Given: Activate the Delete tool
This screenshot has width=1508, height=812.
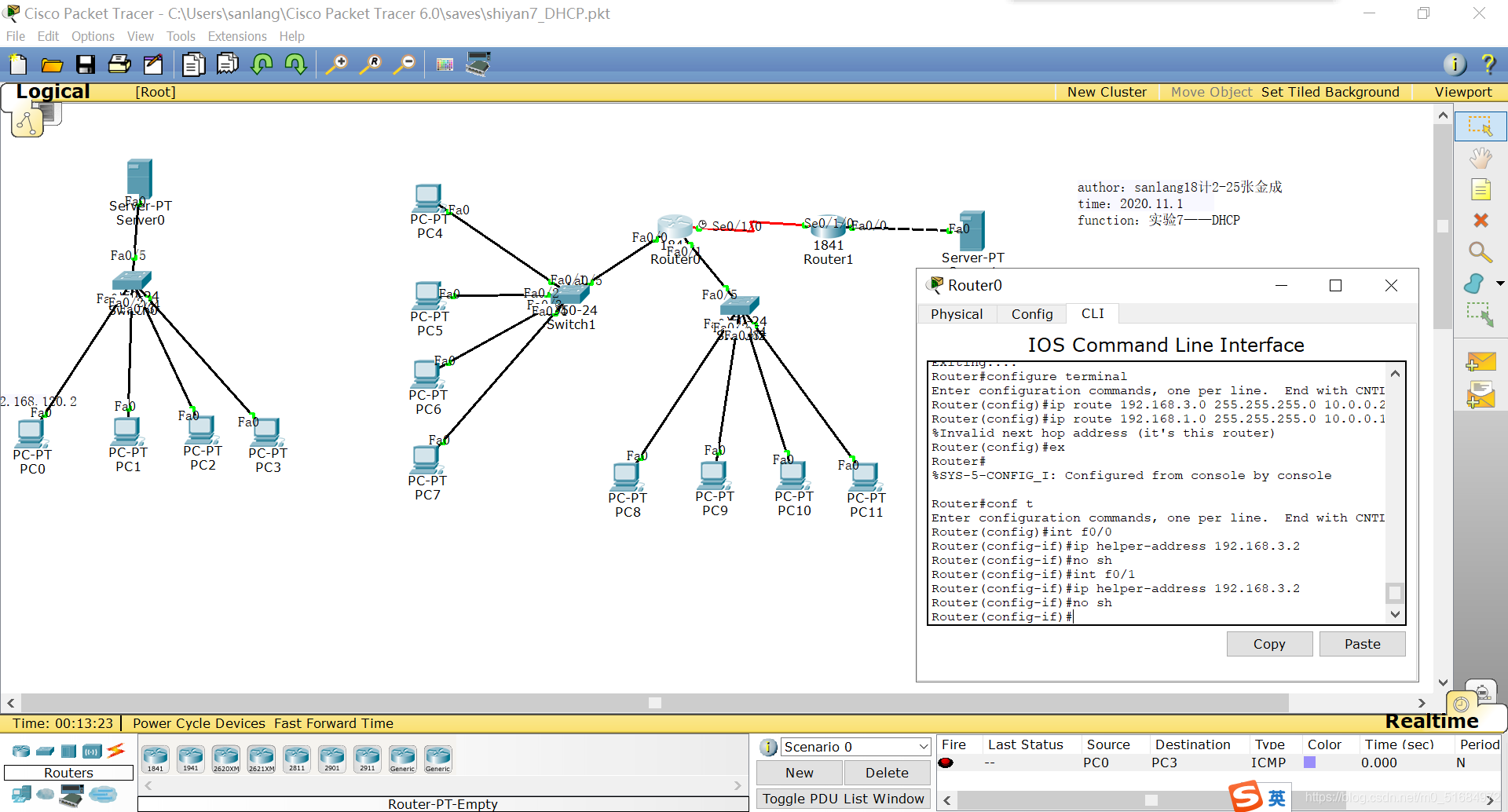Looking at the screenshot, I should [x=1481, y=221].
